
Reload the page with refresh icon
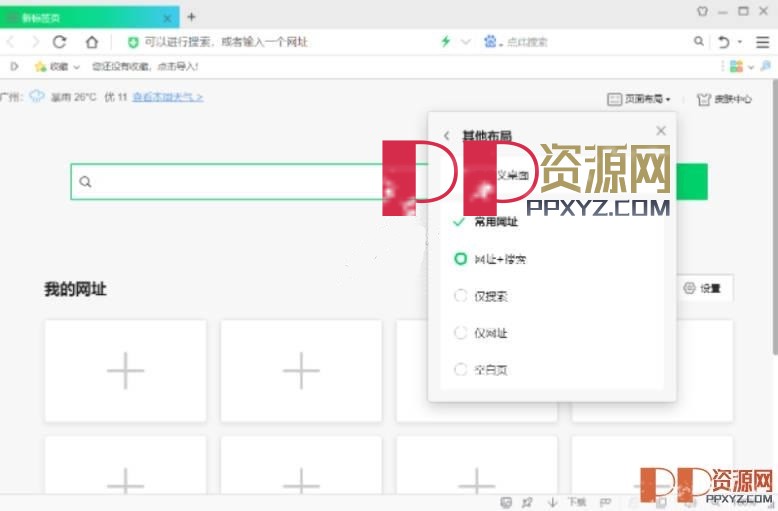pyautogui.click(x=60, y=42)
